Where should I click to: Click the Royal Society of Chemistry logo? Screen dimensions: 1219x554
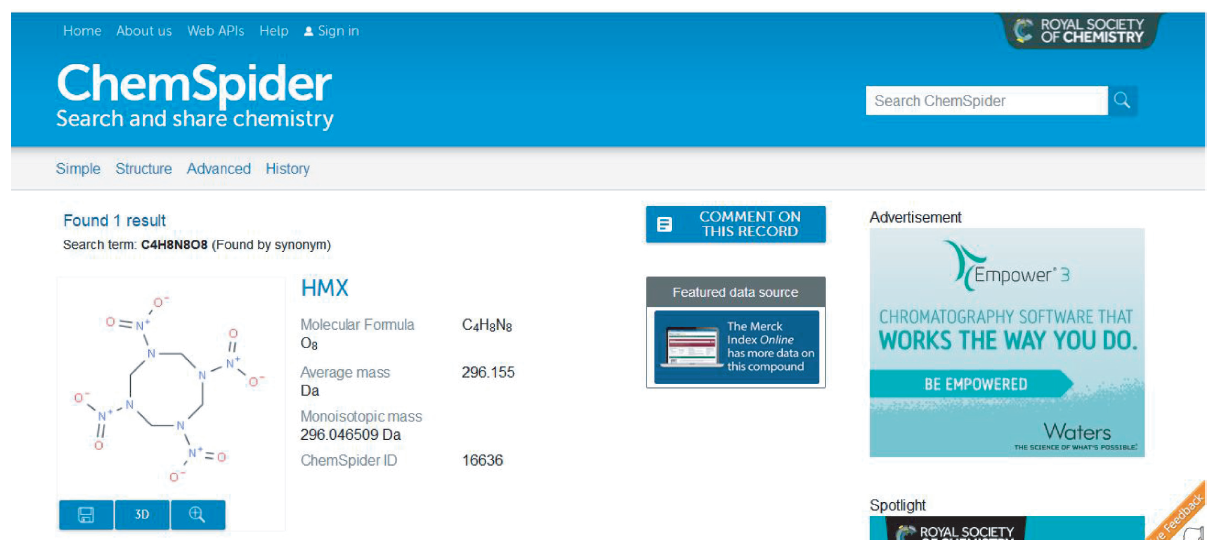point(1079,31)
